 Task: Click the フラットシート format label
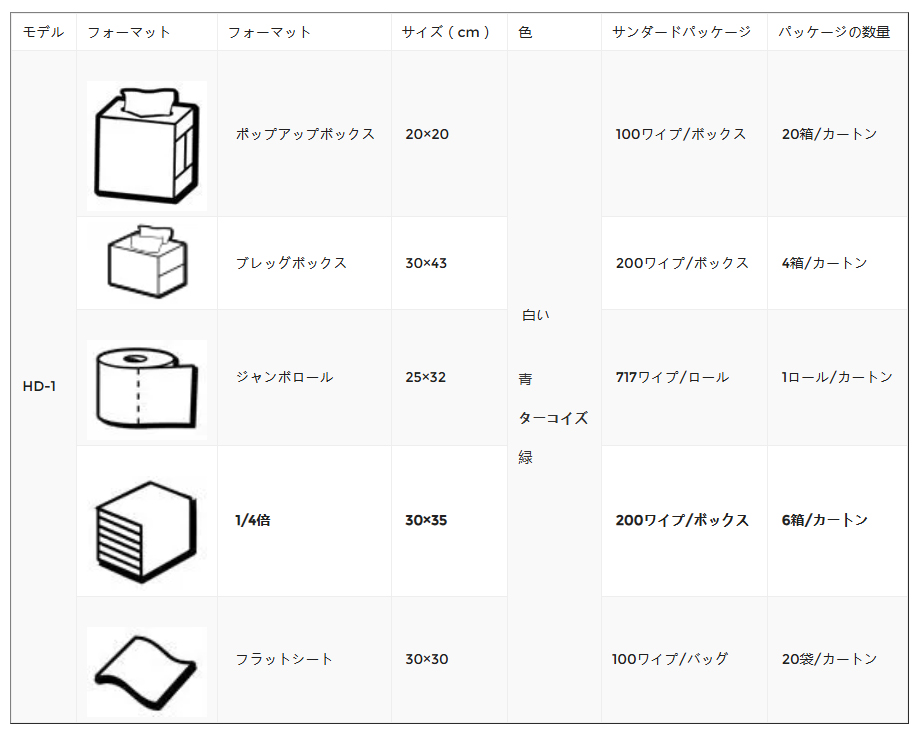(x=284, y=659)
